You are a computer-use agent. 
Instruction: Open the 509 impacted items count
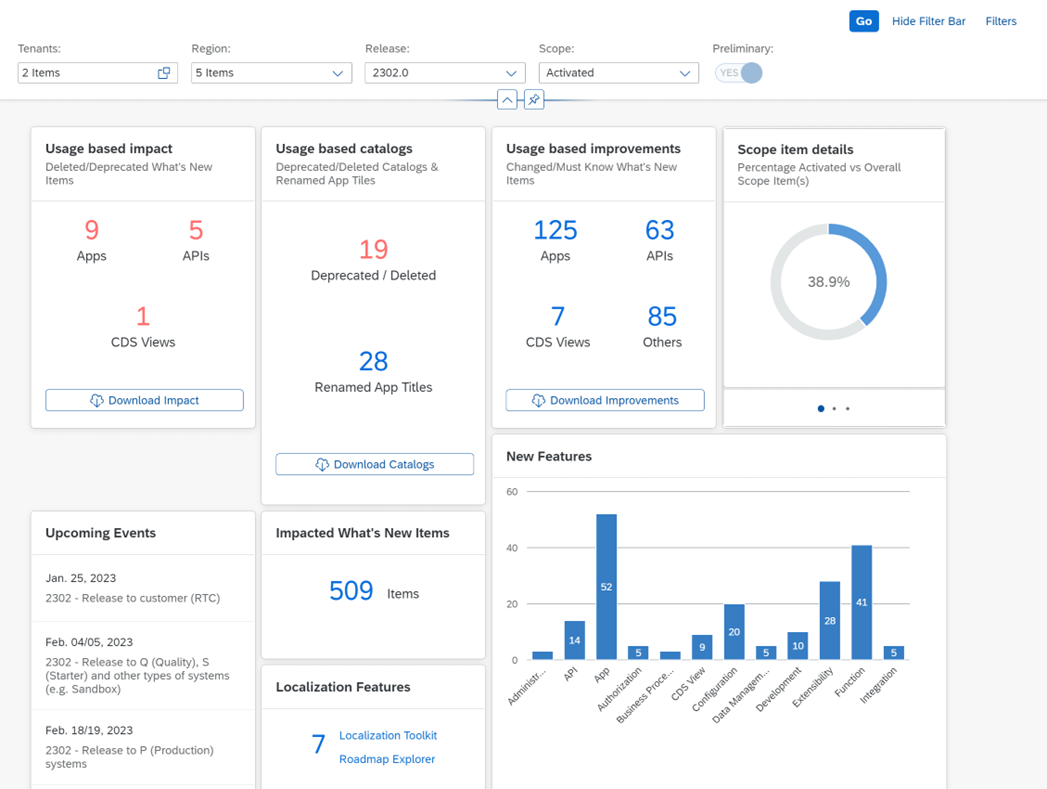[351, 591]
